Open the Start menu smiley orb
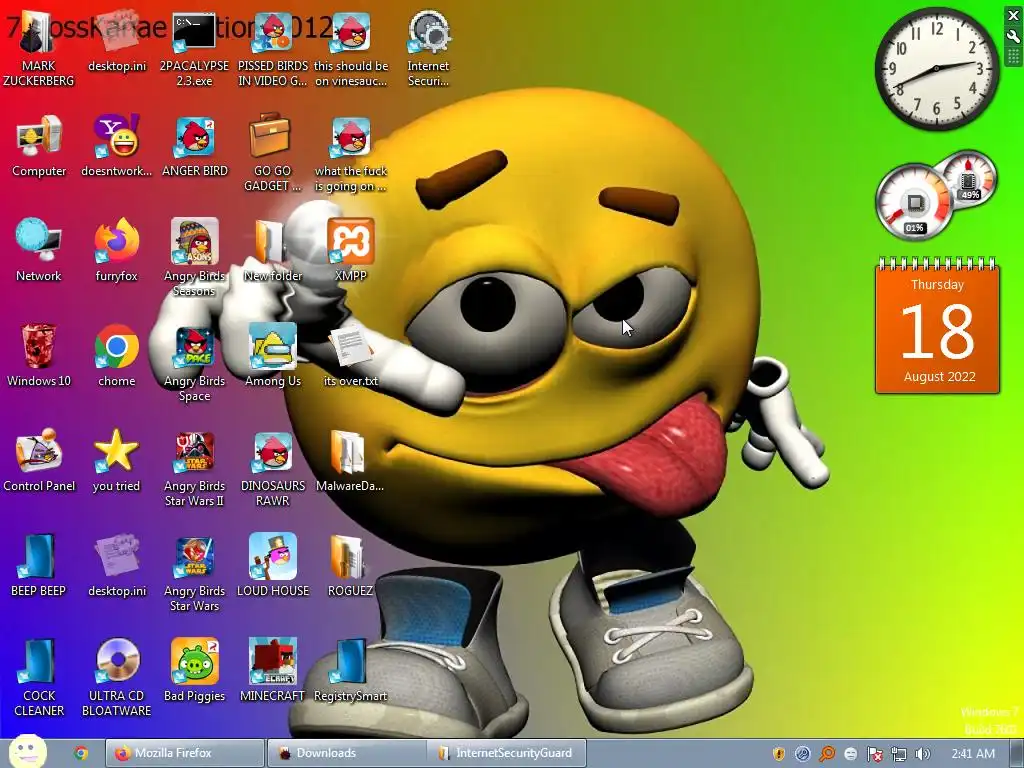The height and width of the screenshot is (768, 1024). 27,752
